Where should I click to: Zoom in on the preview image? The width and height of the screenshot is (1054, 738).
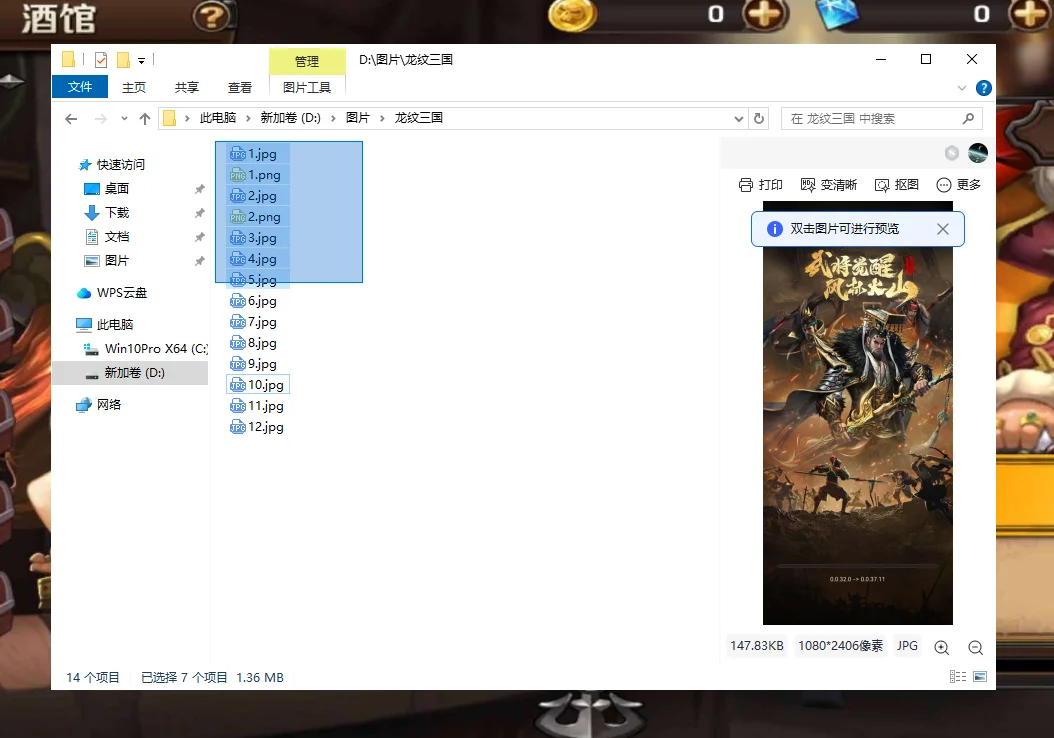coord(942,647)
